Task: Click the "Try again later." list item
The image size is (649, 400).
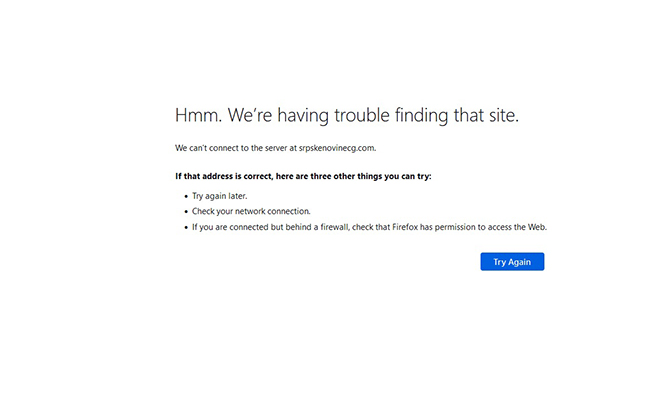Action: point(219,196)
